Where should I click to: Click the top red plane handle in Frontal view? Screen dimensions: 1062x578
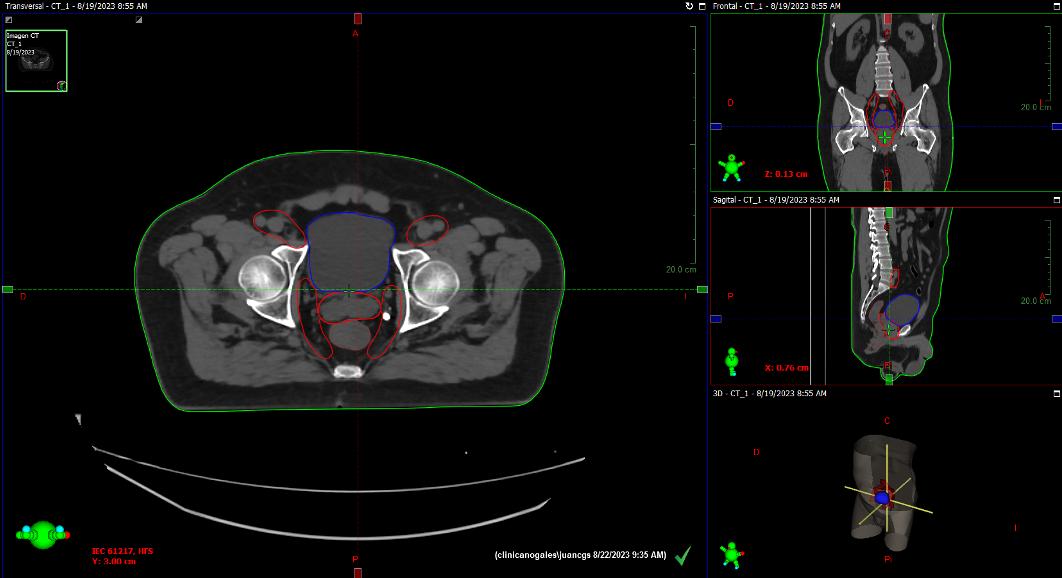[x=887, y=18]
